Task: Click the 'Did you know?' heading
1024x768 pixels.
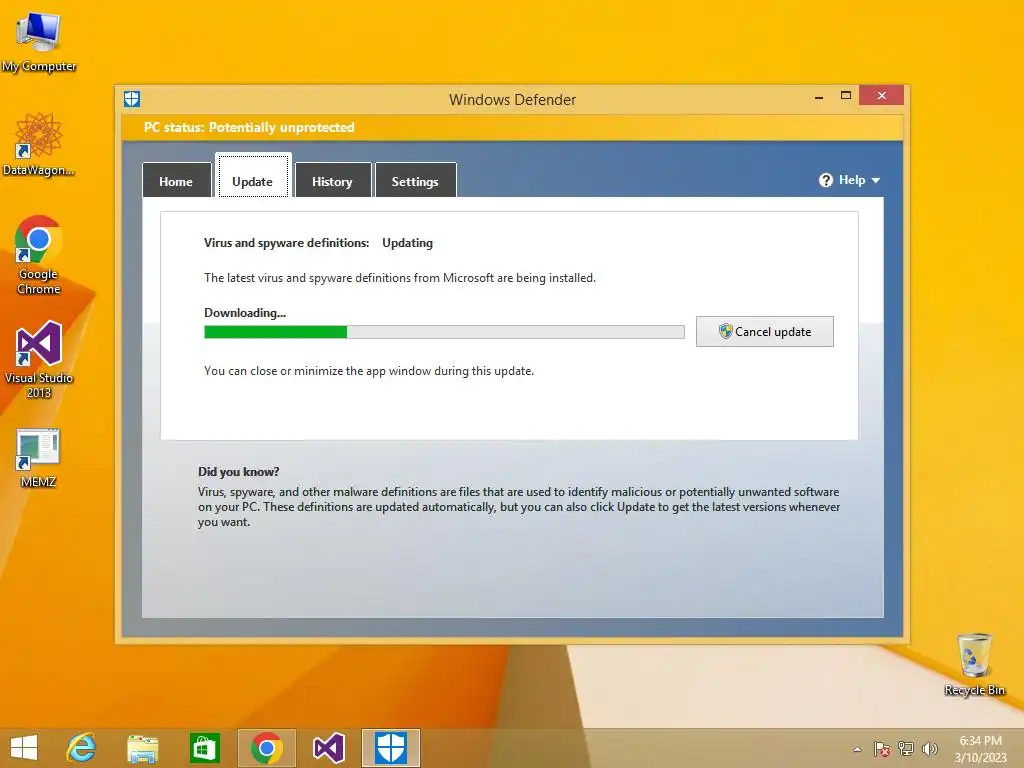Action: pyautogui.click(x=239, y=472)
